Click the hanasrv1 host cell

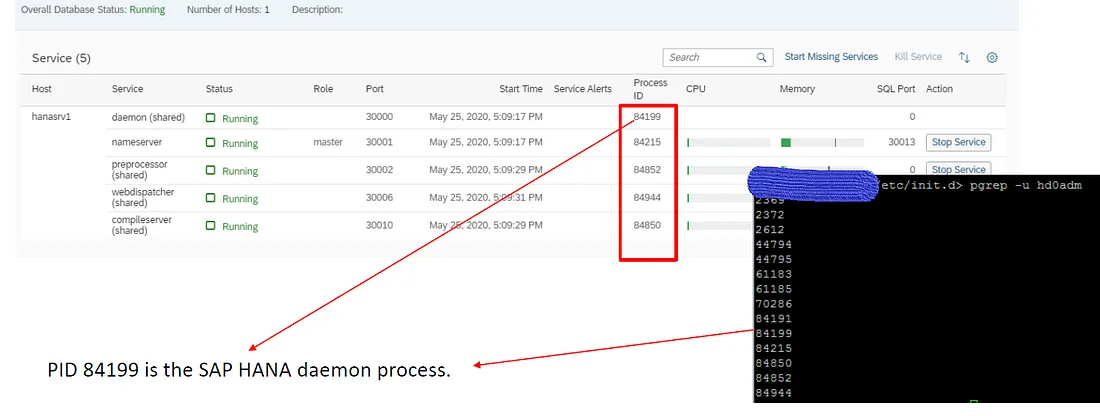point(51,117)
